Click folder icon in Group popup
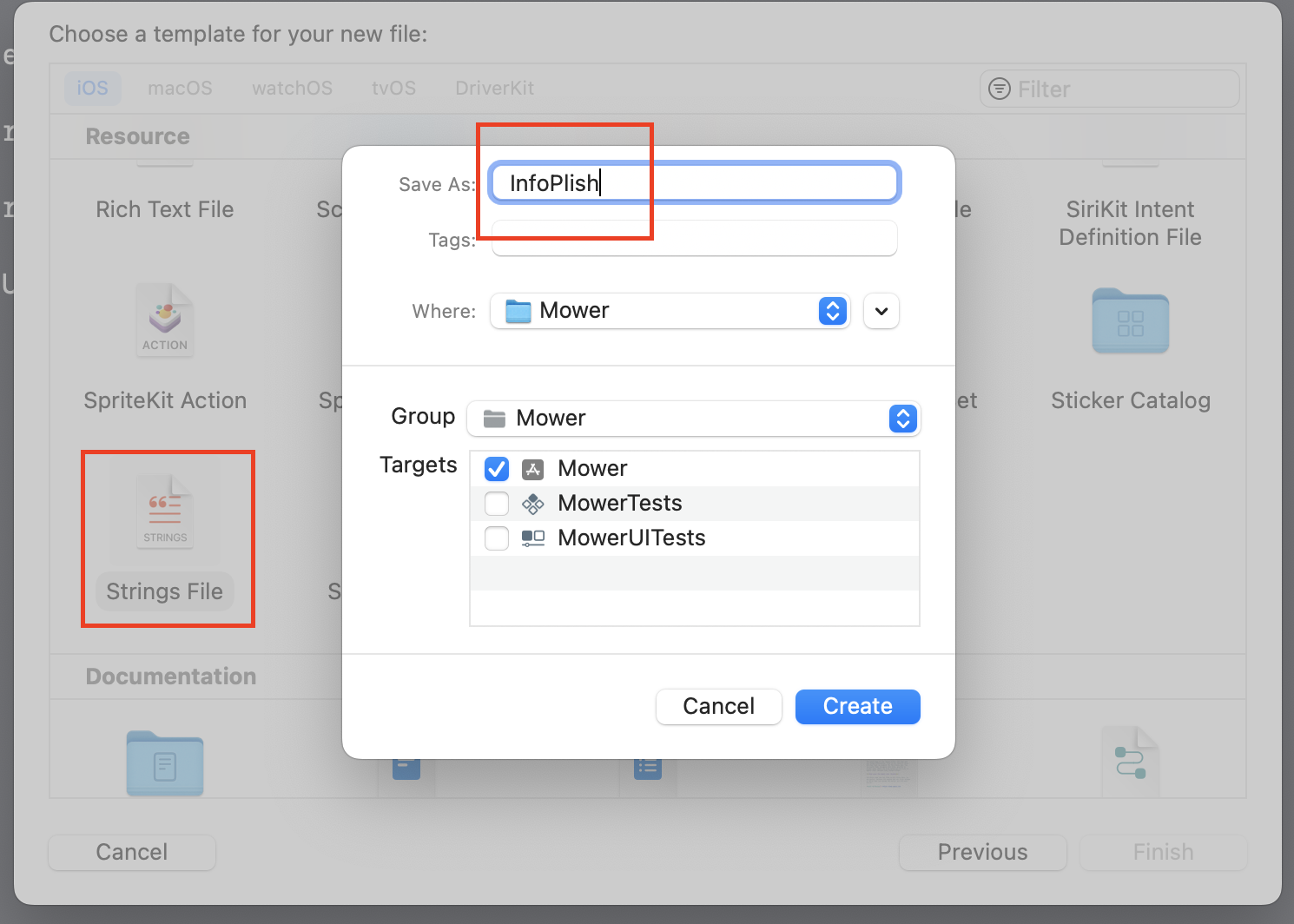 pyautogui.click(x=494, y=419)
